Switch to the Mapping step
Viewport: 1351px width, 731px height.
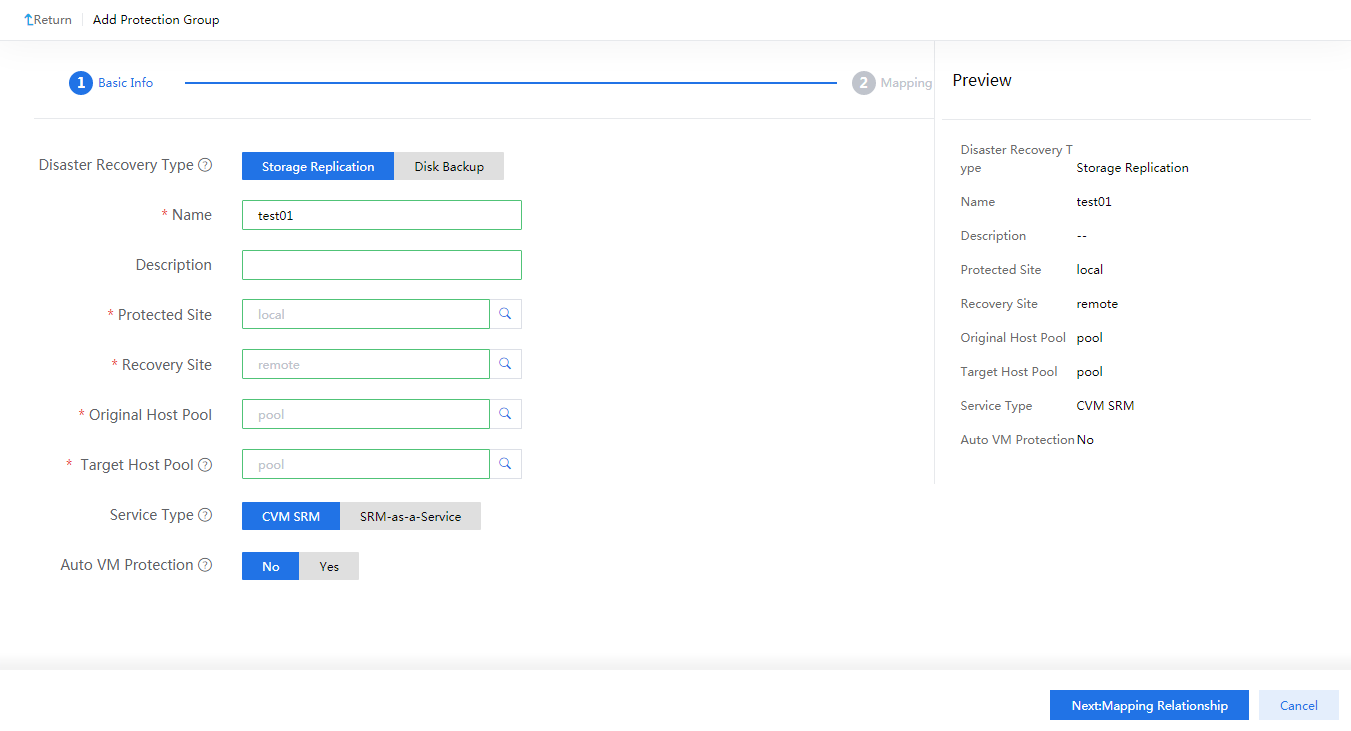[x=892, y=82]
